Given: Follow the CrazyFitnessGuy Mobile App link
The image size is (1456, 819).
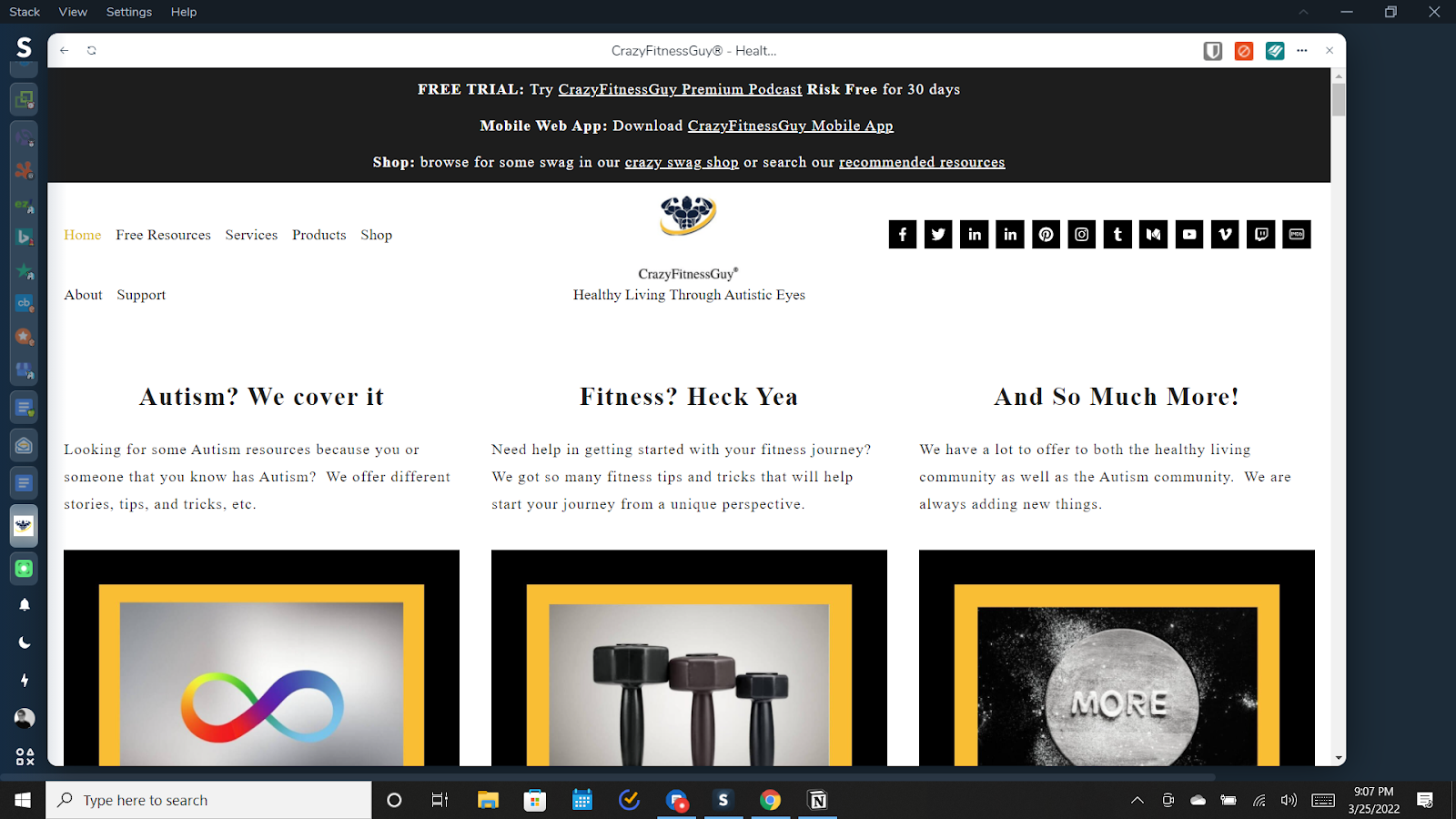Looking at the screenshot, I should point(790,126).
